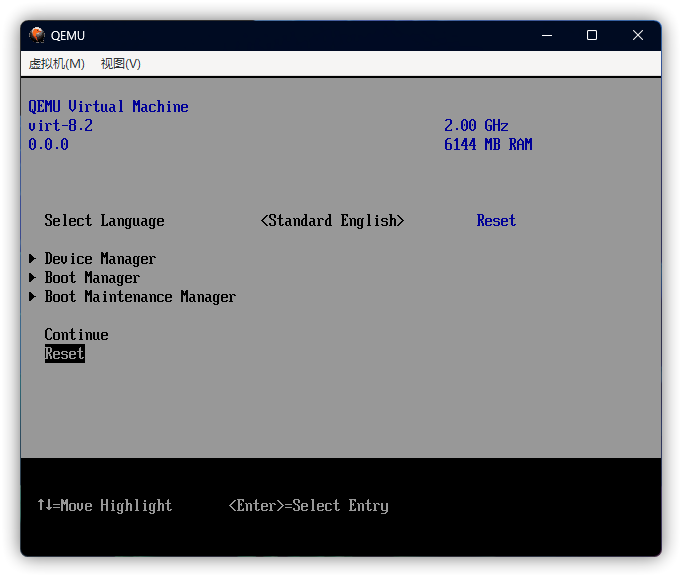Viewport: 682px width, 577px height.
Task: Expand the Boot Manager arrow
Action: coord(32,277)
